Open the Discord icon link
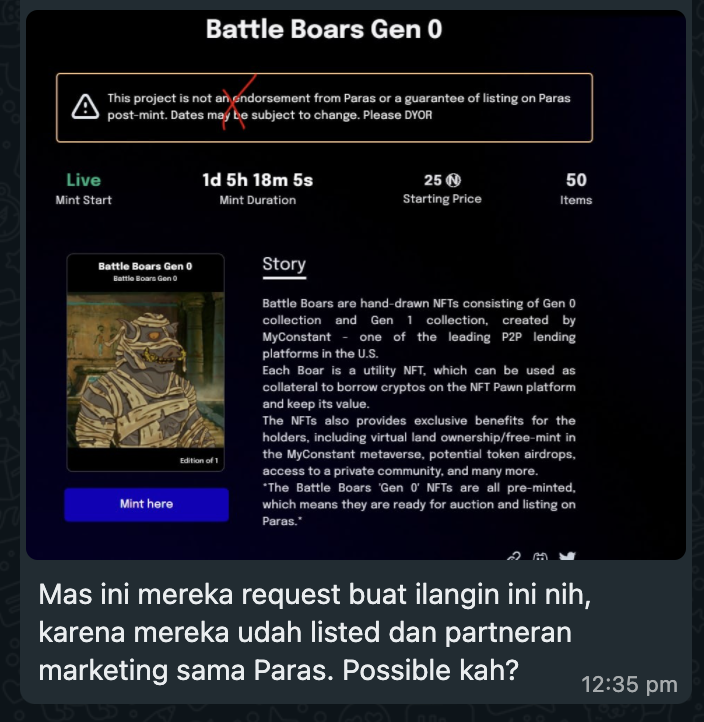Screen dimensions: 704x722 [x=540, y=556]
